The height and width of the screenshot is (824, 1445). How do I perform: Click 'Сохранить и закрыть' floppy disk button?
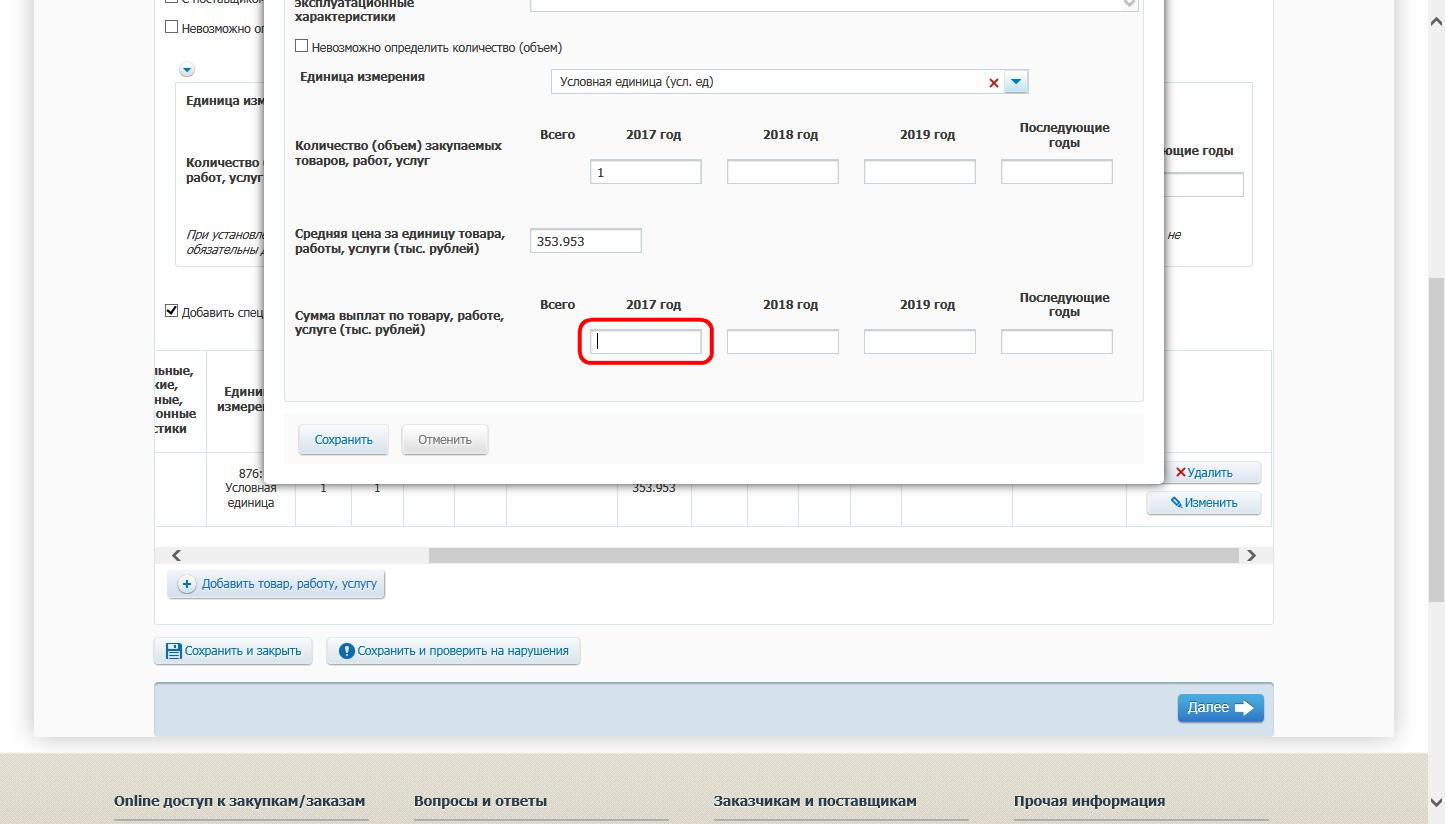point(233,651)
